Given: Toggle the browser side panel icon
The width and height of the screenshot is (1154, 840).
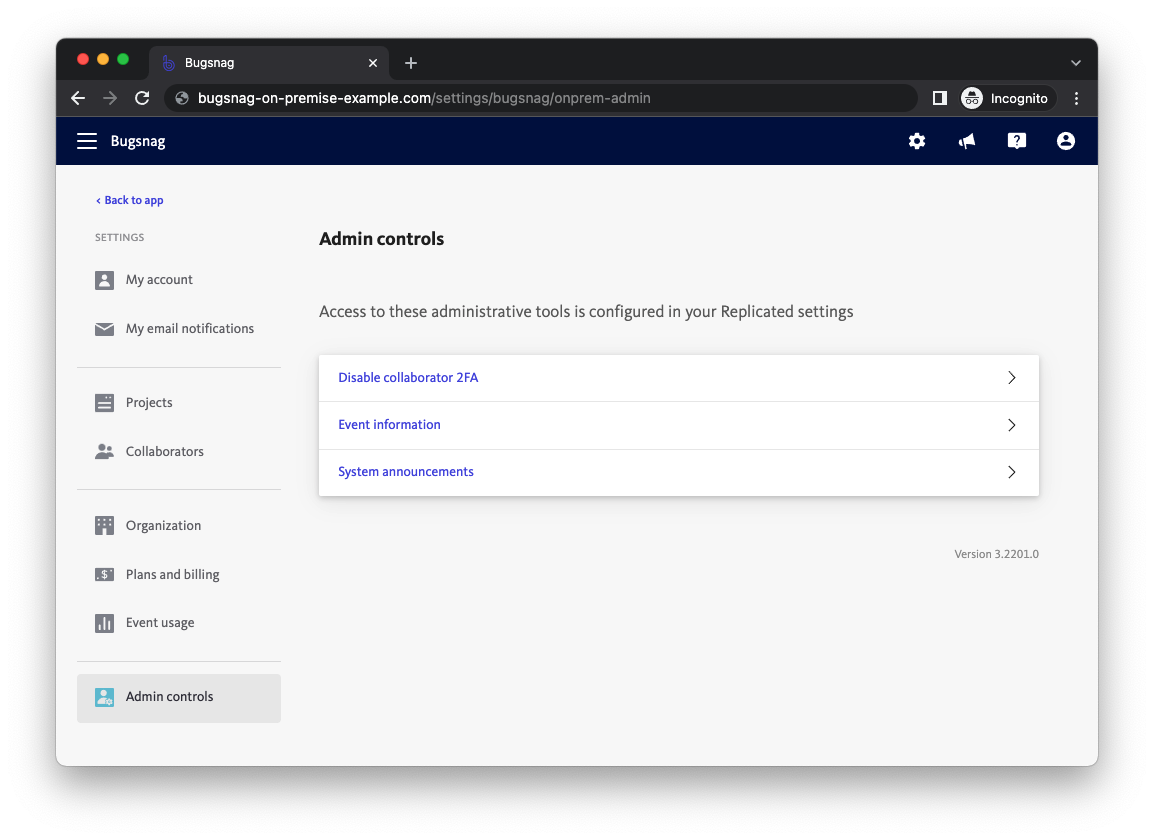Looking at the screenshot, I should 939,98.
